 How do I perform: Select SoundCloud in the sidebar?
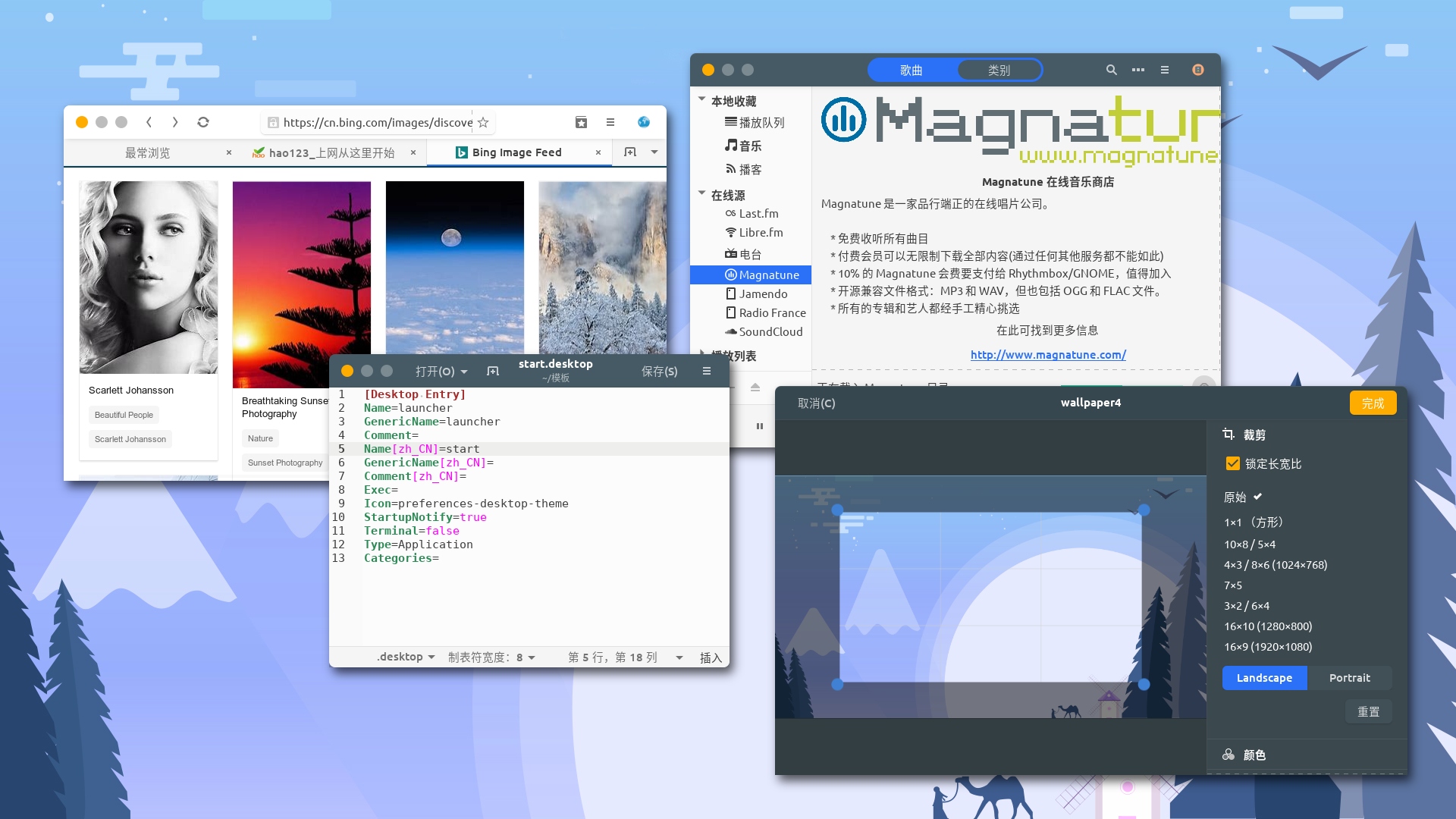[x=751, y=332]
